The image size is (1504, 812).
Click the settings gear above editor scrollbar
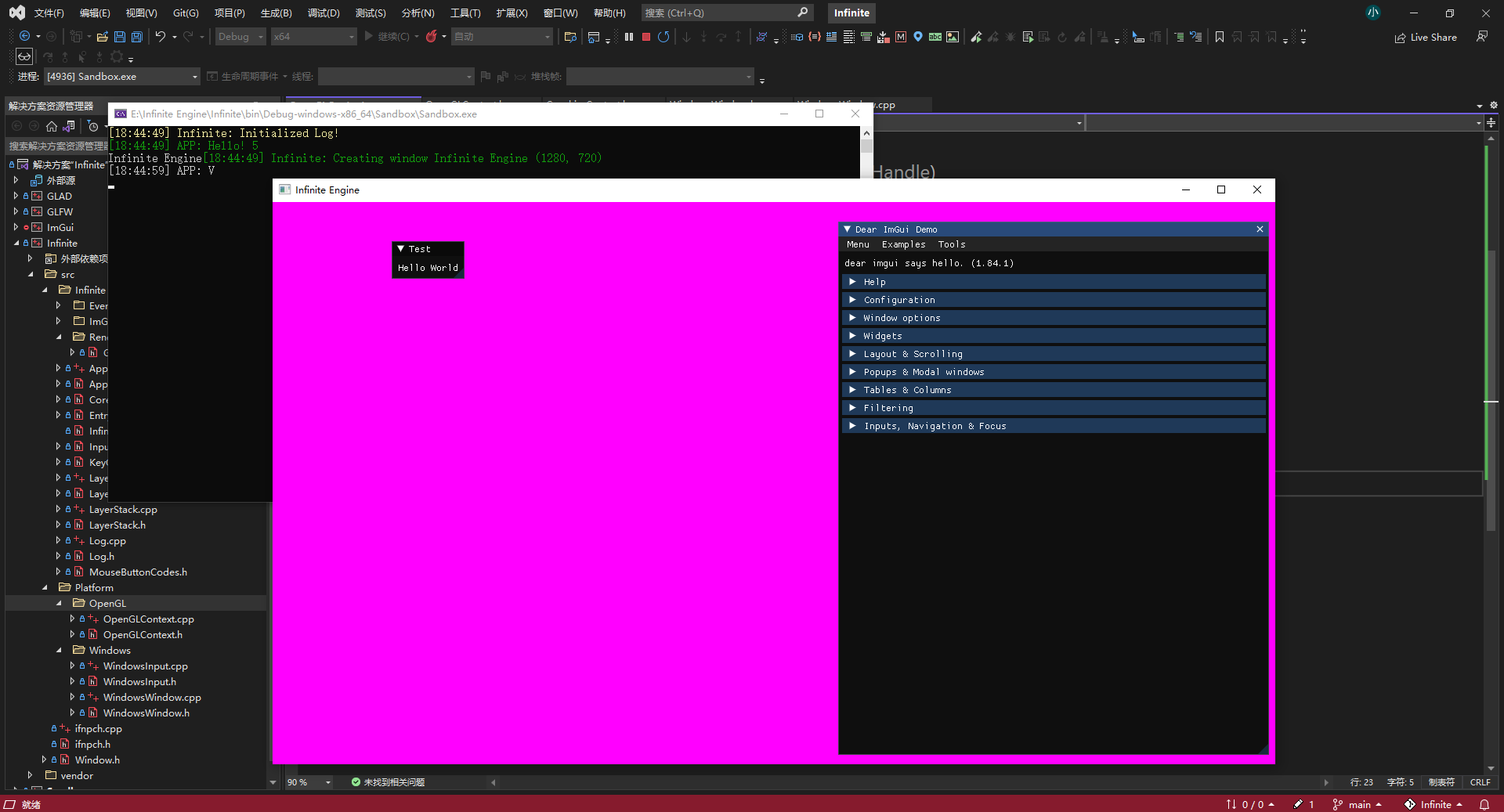(1493, 105)
